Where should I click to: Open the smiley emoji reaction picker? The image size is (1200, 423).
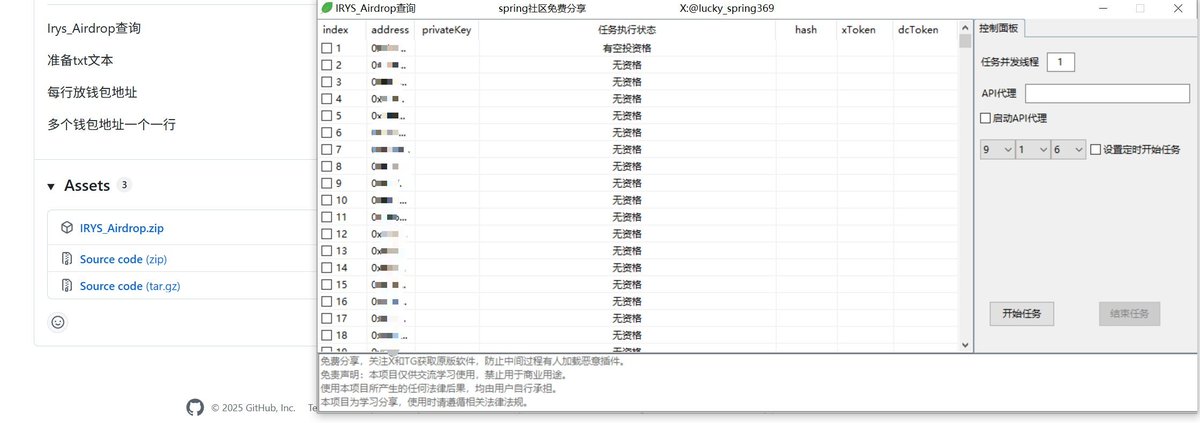coord(58,322)
